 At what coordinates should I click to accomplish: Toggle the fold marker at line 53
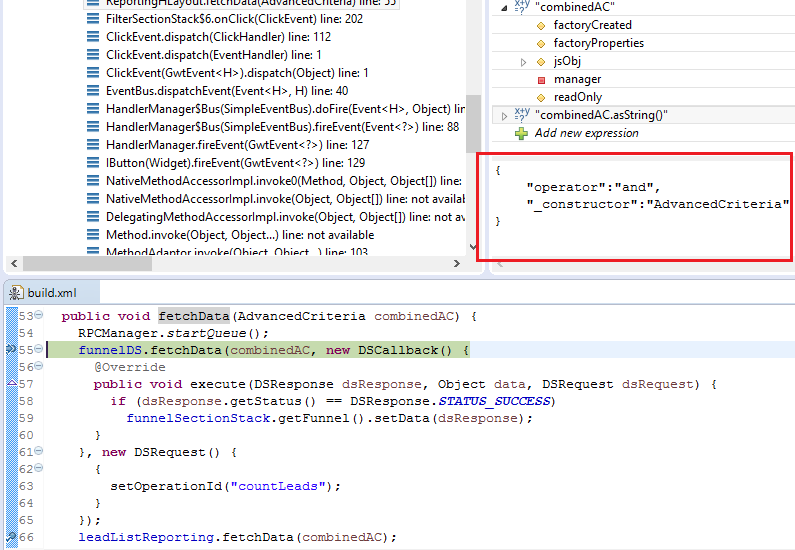click(38, 316)
